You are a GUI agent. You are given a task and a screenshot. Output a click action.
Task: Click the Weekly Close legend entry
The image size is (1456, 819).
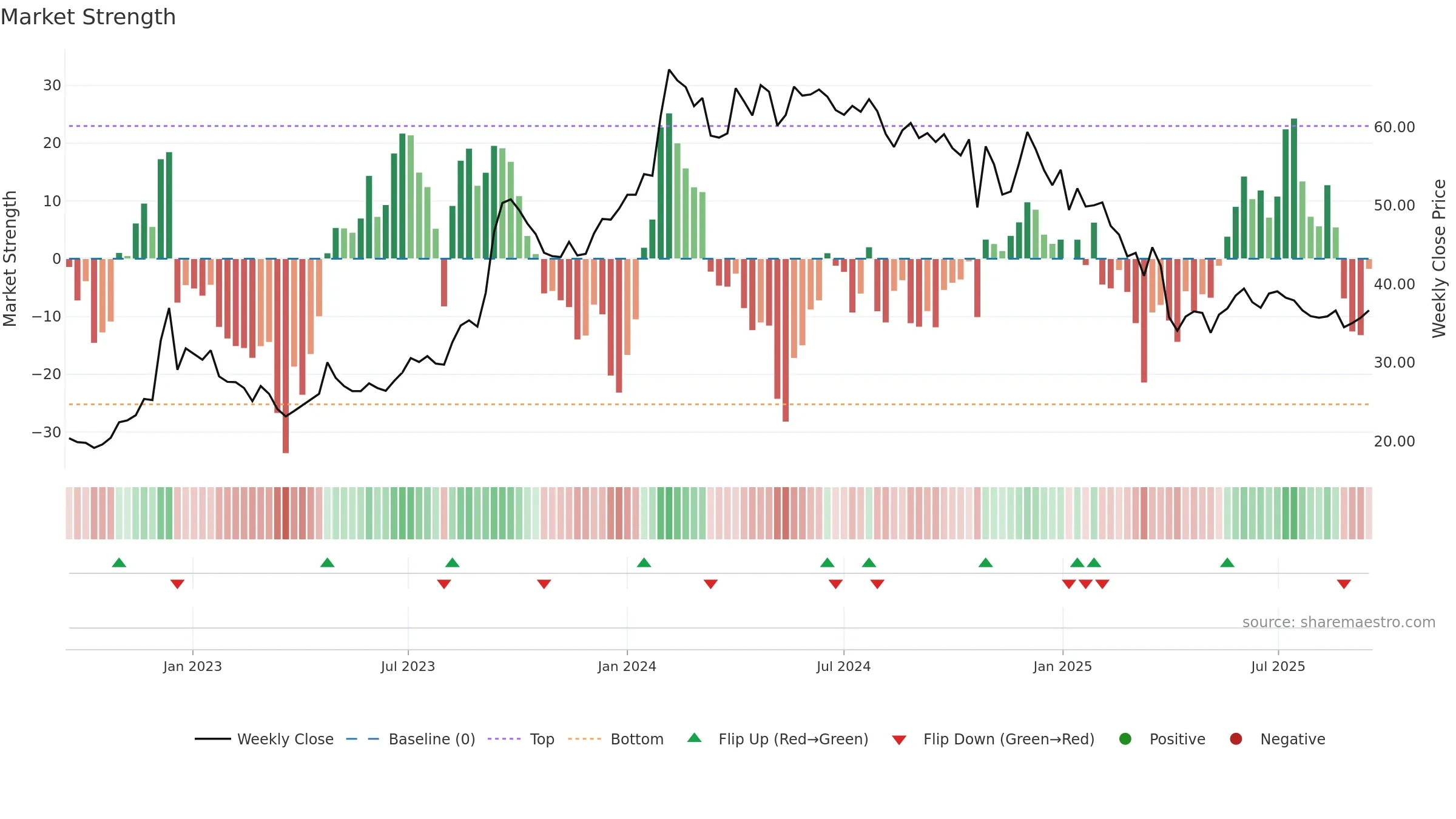coord(265,739)
